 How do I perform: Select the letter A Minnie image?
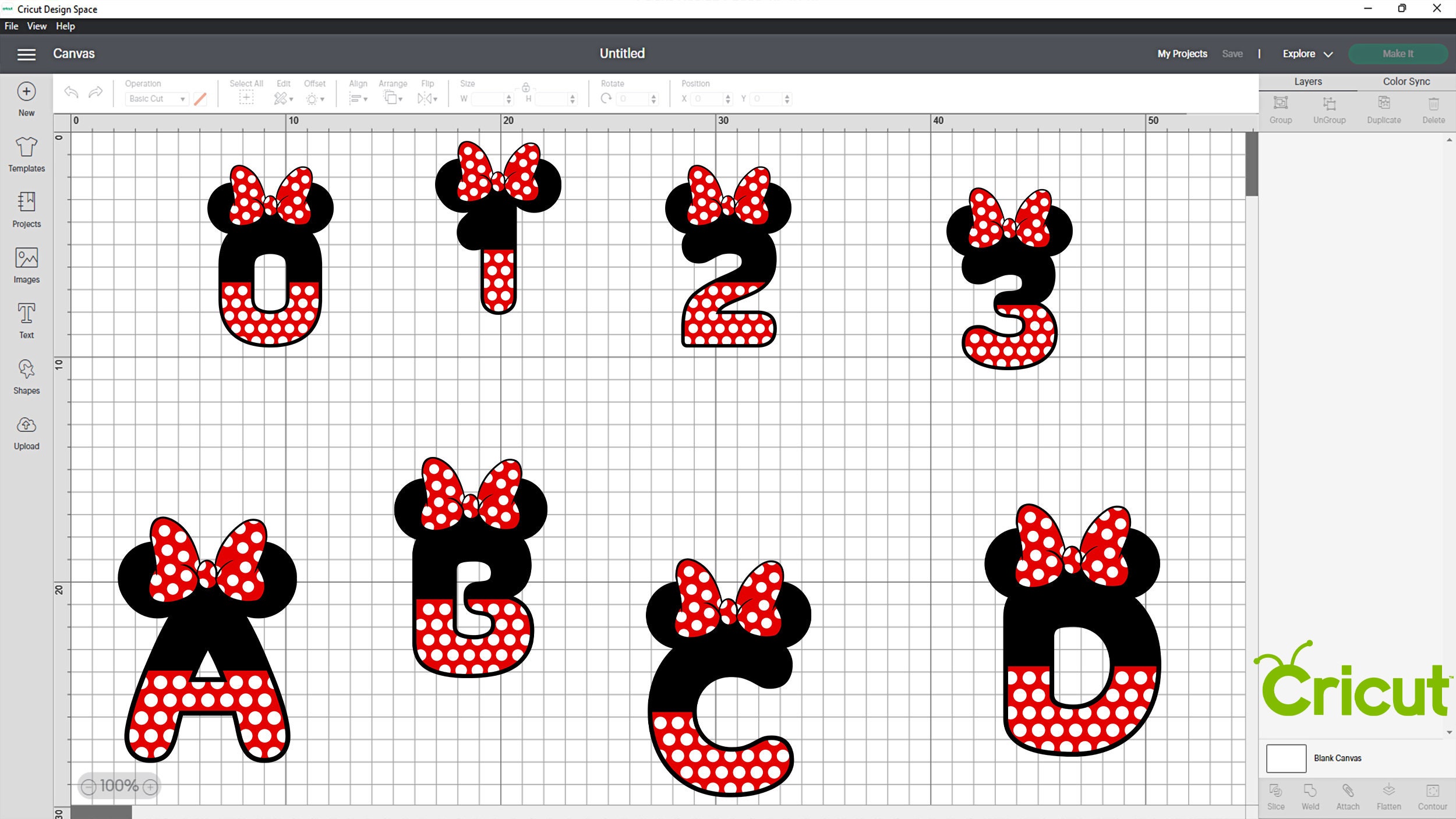point(207,639)
